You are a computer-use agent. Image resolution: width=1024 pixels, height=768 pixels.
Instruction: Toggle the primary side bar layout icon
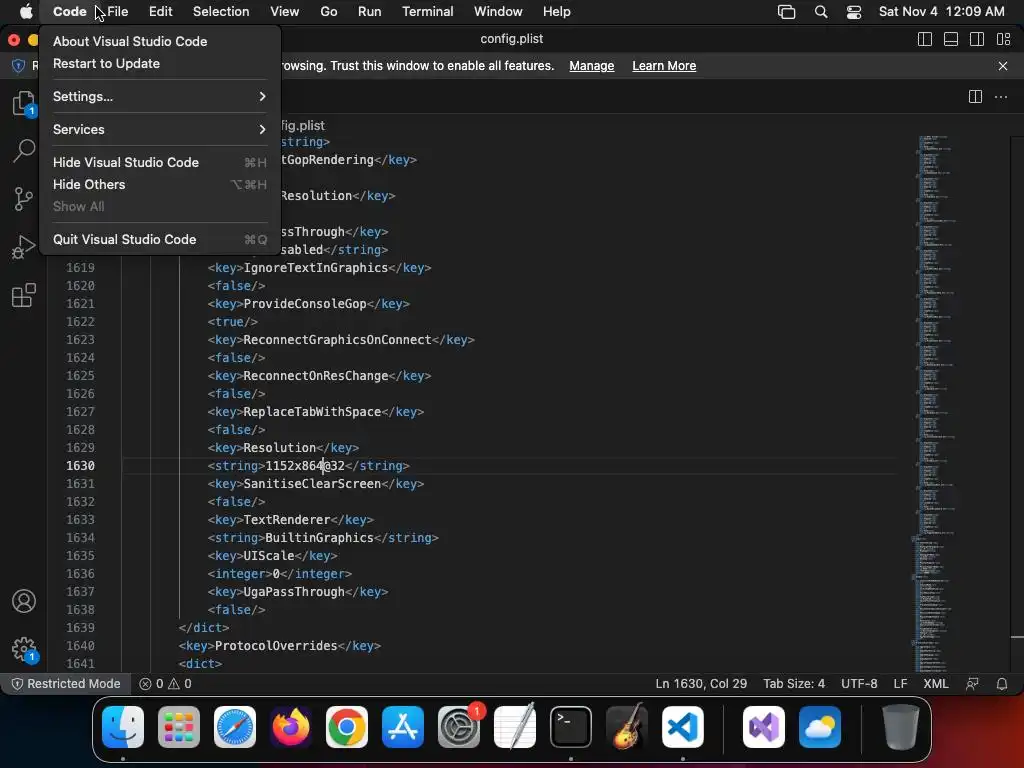[x=925, y=39]
